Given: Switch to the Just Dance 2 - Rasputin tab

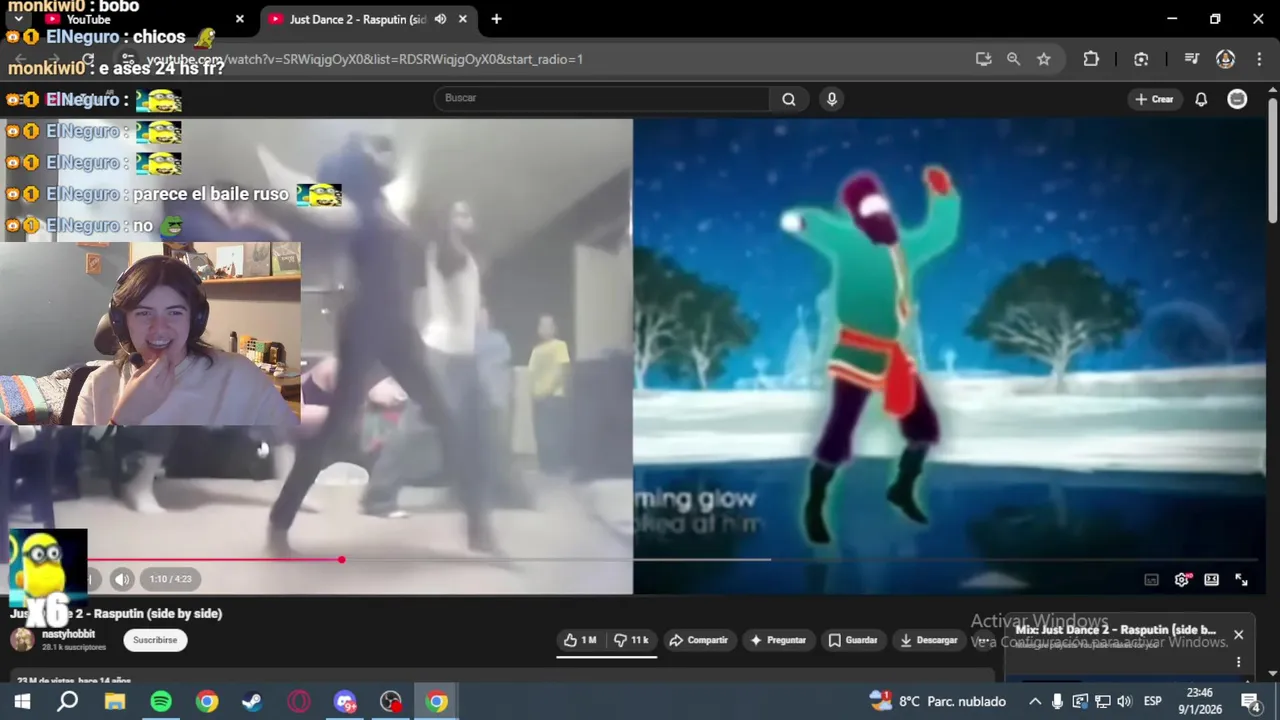Looking at the screenshot, I should point(357,19).
